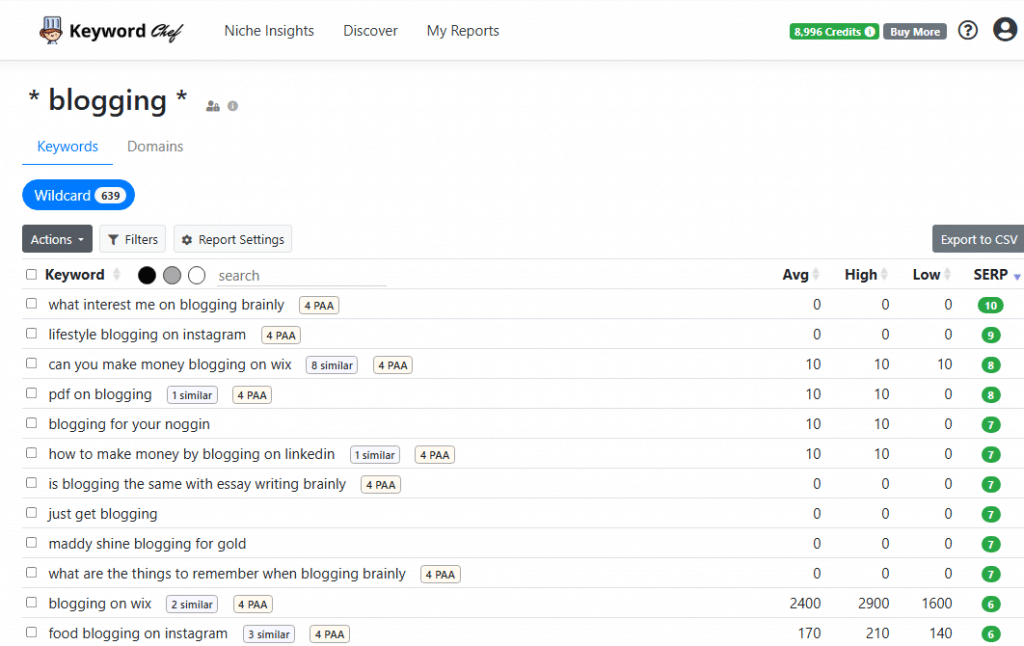1024x646 pixels.
Task: Open My Reports menu
Action: [463, 31]
